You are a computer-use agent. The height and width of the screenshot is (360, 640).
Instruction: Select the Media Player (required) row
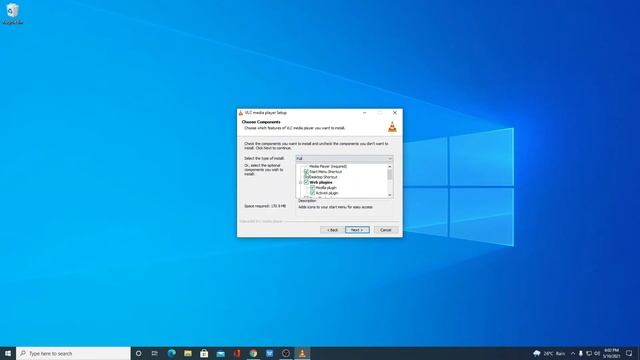[x=327, y=167]
